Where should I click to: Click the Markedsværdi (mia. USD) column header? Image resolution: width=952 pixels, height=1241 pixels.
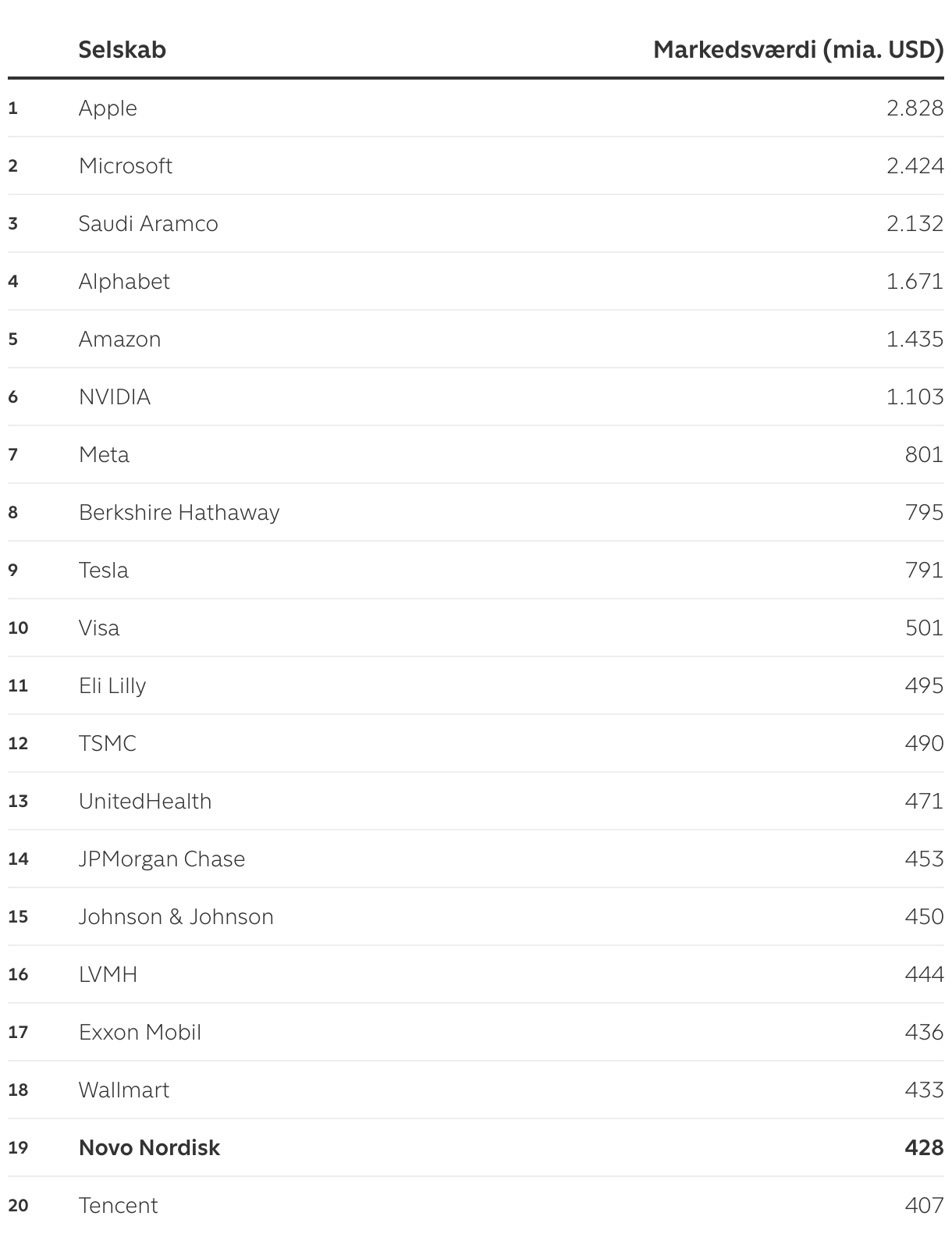coord(797,50)
